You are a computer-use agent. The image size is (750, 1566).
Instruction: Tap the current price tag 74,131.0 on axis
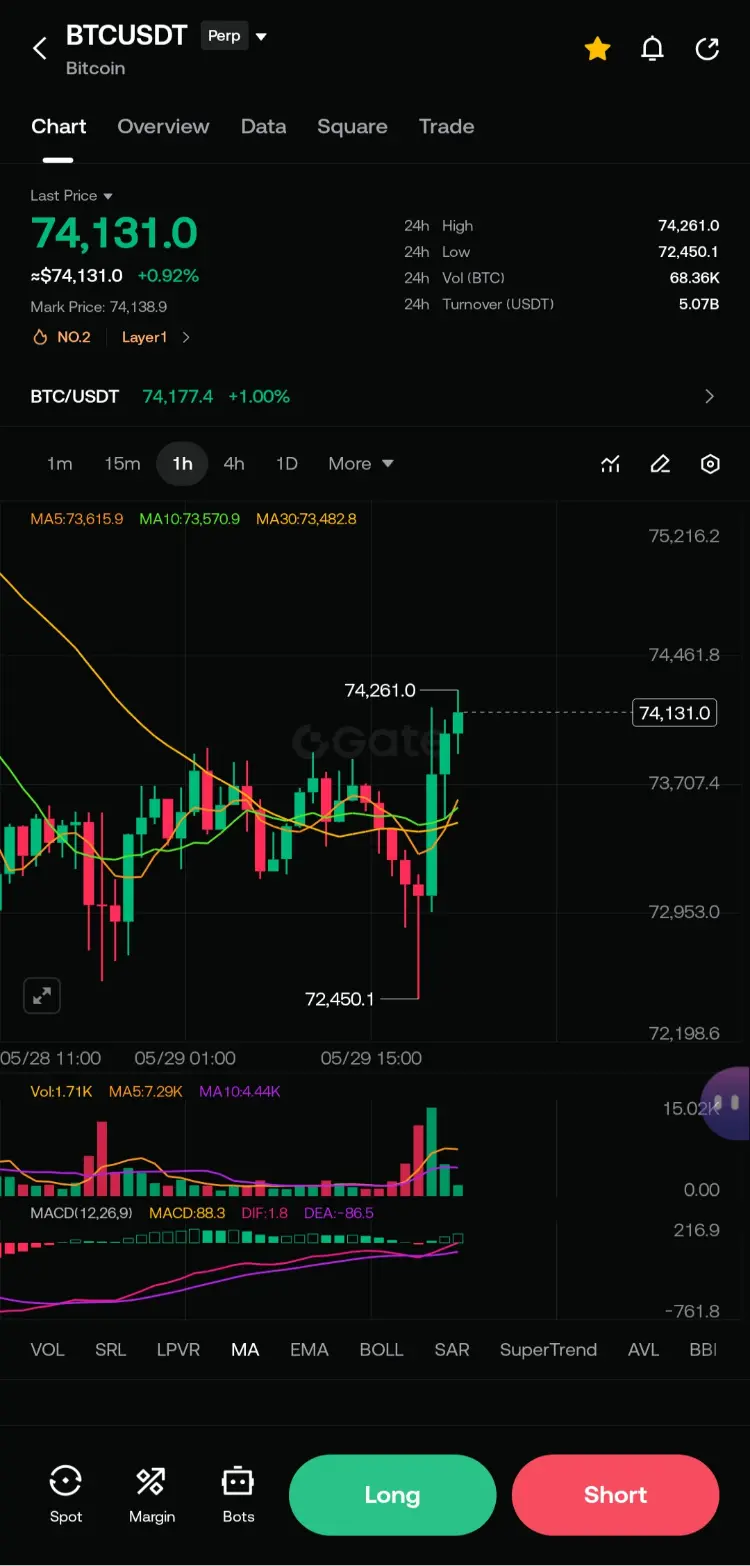click(x=675, y=713)
